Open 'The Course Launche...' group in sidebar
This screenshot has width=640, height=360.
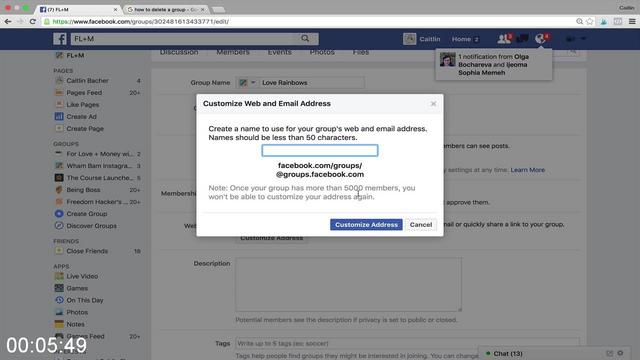click(100, 178)
